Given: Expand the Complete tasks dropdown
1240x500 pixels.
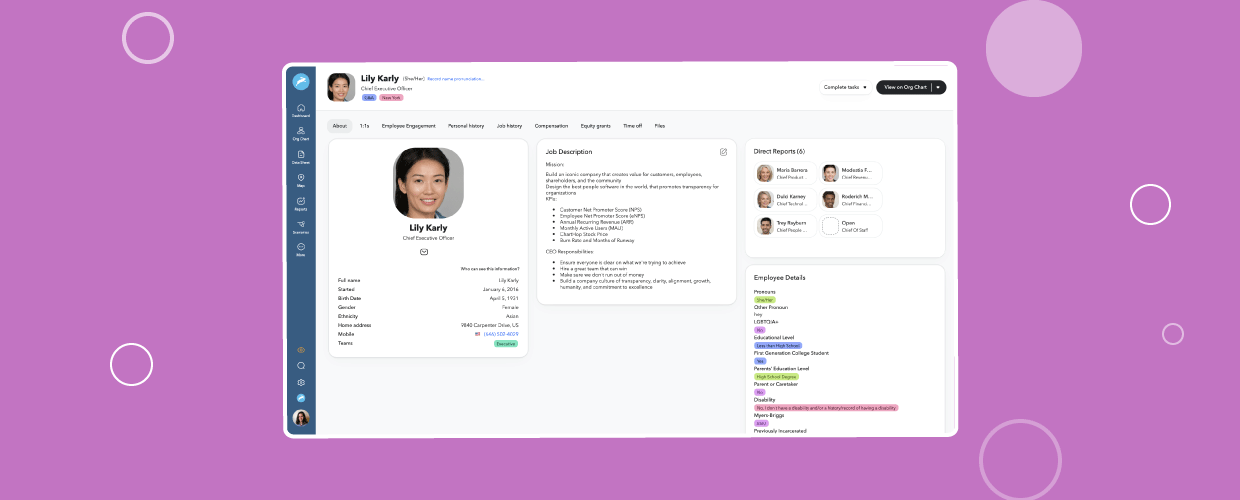Looking at the screenshot, I should (845, 87).
